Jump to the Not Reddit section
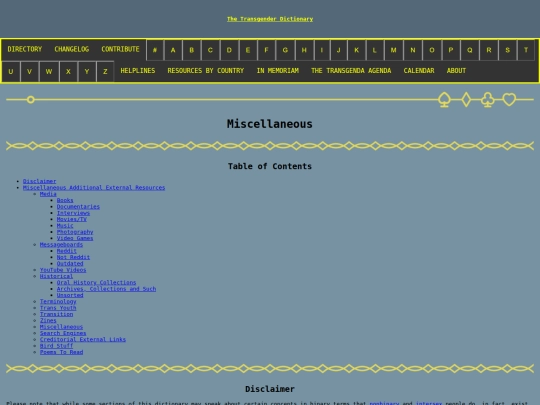This screenshot has width=540, height=405. click(x=73, y=257)
